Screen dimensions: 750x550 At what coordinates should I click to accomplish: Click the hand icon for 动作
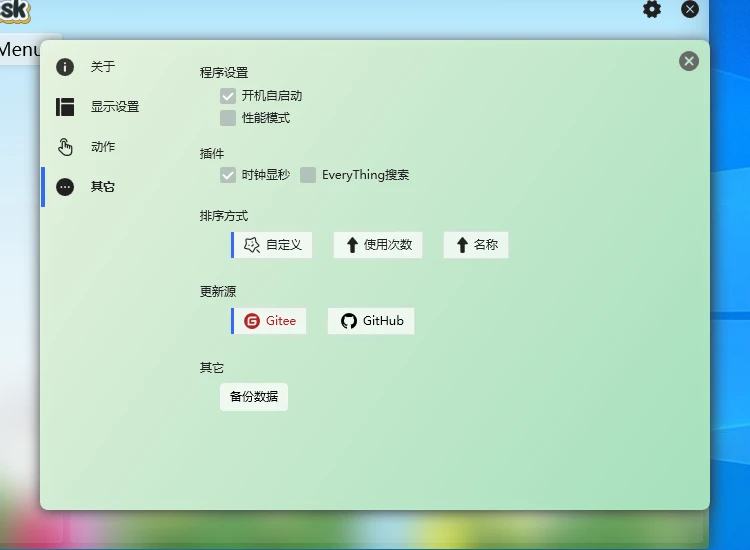click(65, 147)
